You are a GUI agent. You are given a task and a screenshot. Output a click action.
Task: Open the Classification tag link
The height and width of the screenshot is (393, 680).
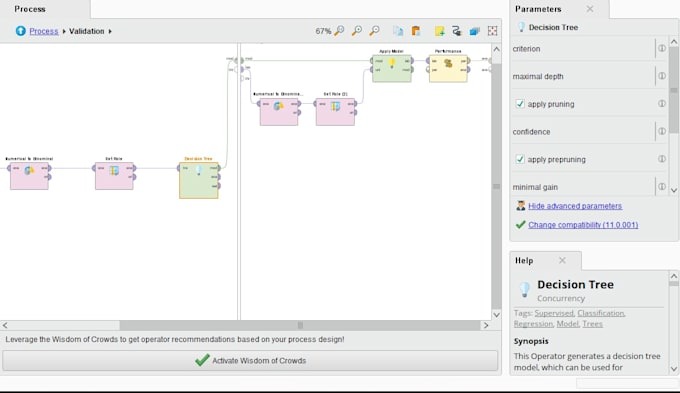(601, 313)
